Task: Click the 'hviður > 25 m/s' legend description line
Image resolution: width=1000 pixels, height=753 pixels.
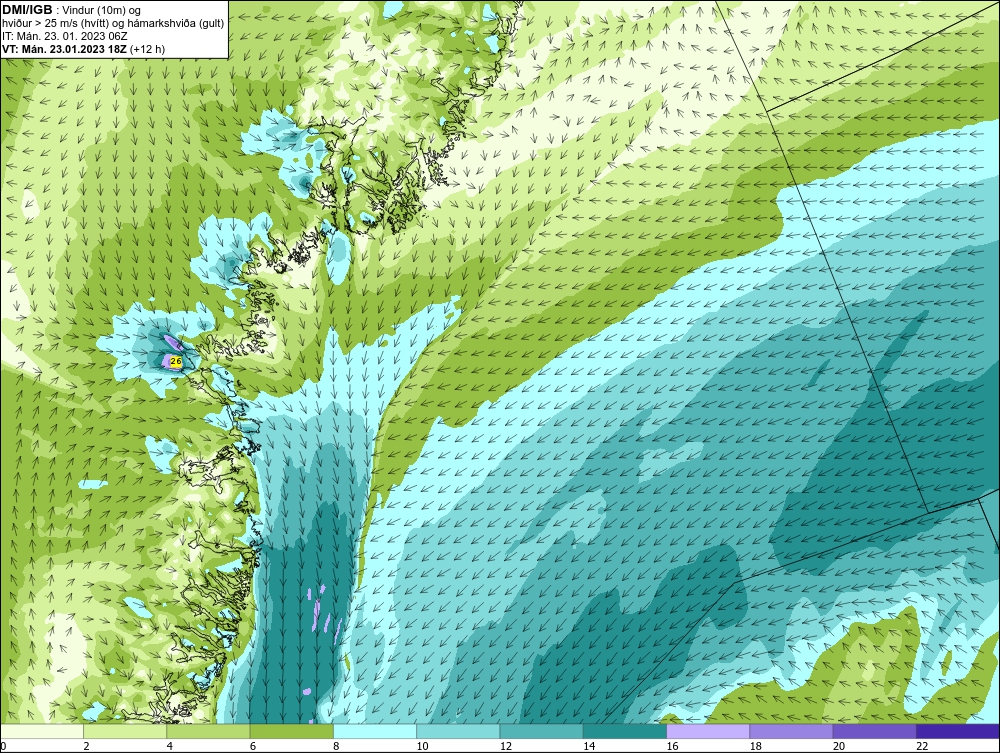Action: click(x=113, y=23)
